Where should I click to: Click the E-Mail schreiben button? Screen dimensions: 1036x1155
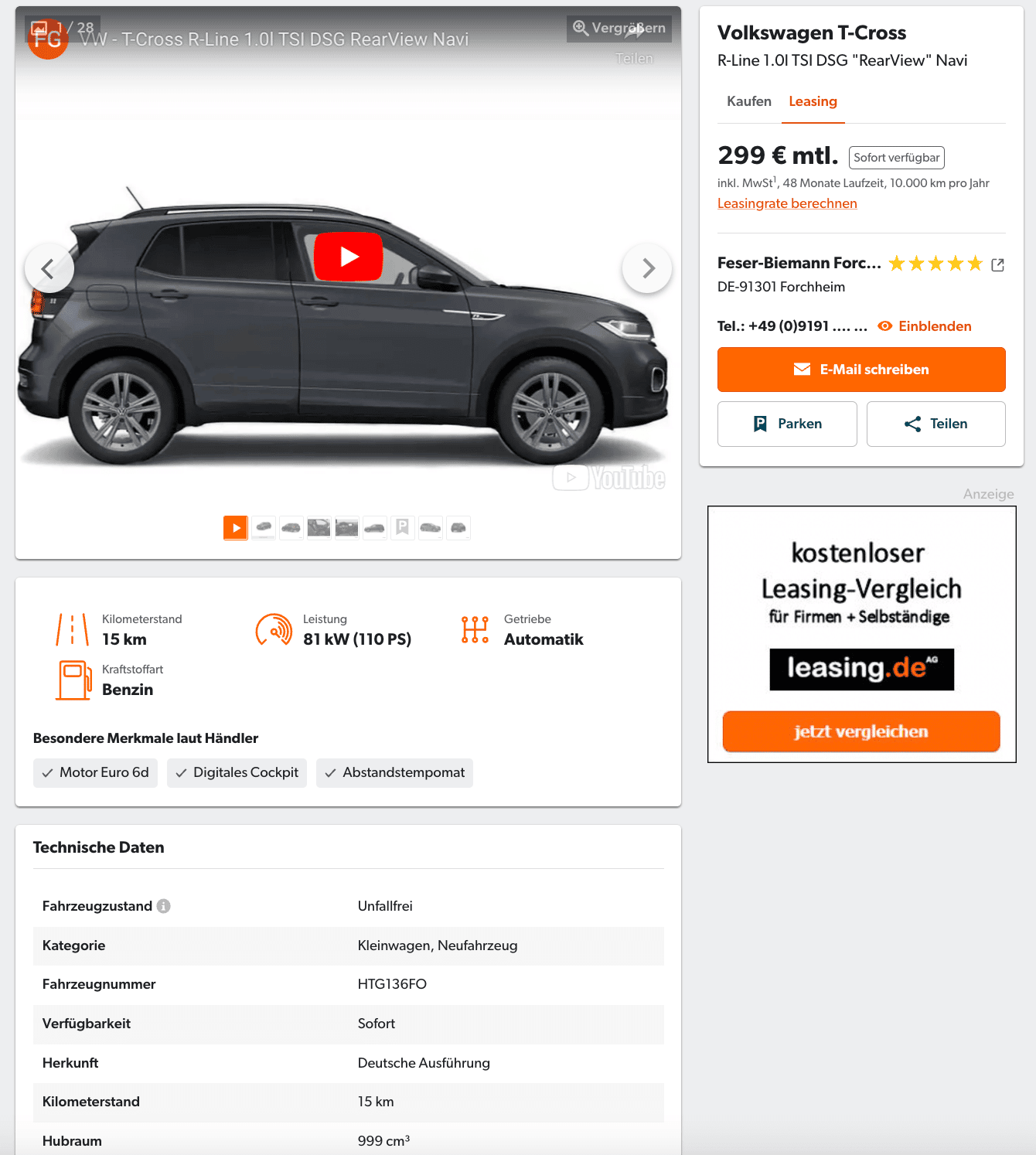coord(861,370)
